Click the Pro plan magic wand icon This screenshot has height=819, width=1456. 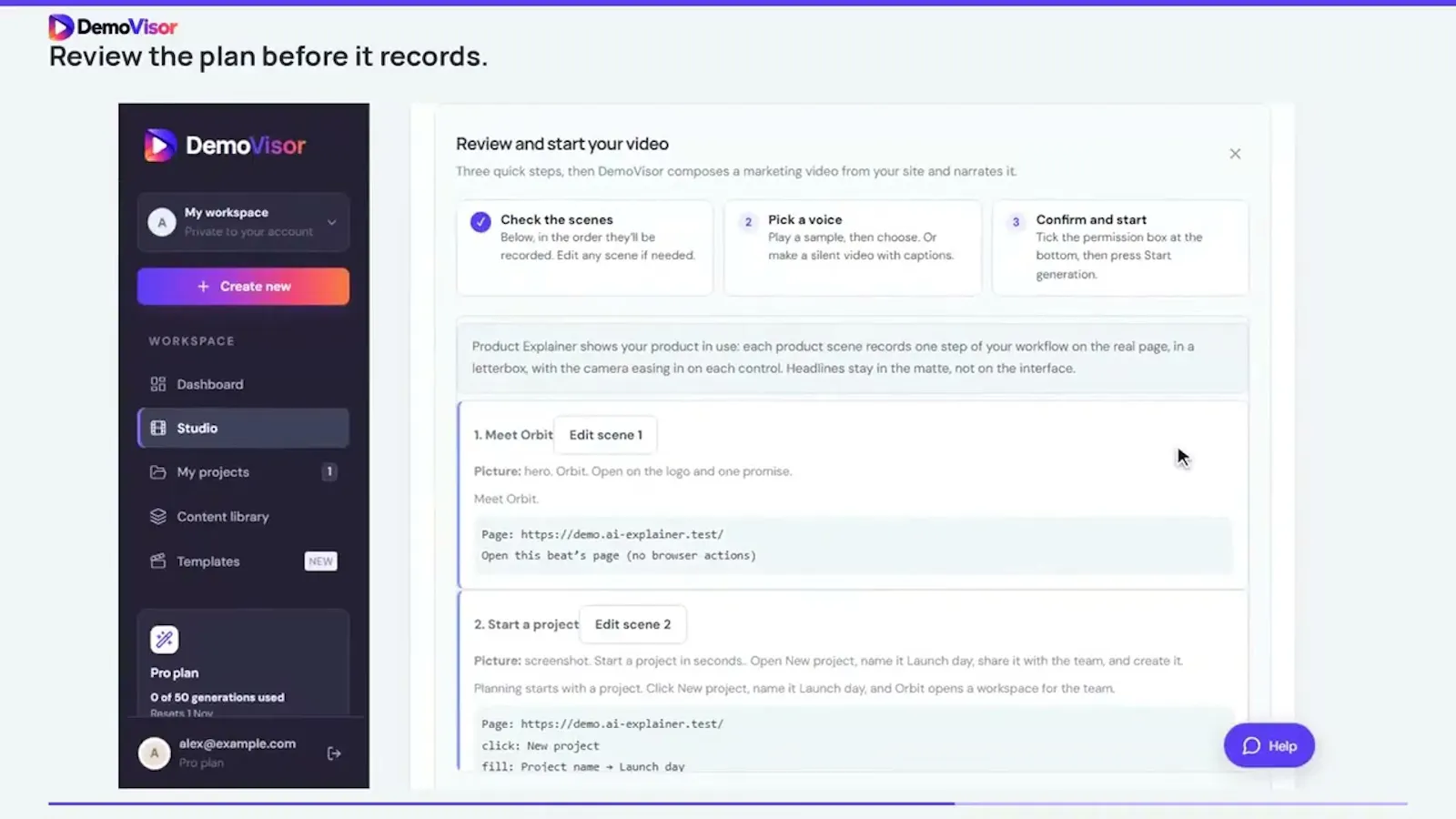pos(165,640)
